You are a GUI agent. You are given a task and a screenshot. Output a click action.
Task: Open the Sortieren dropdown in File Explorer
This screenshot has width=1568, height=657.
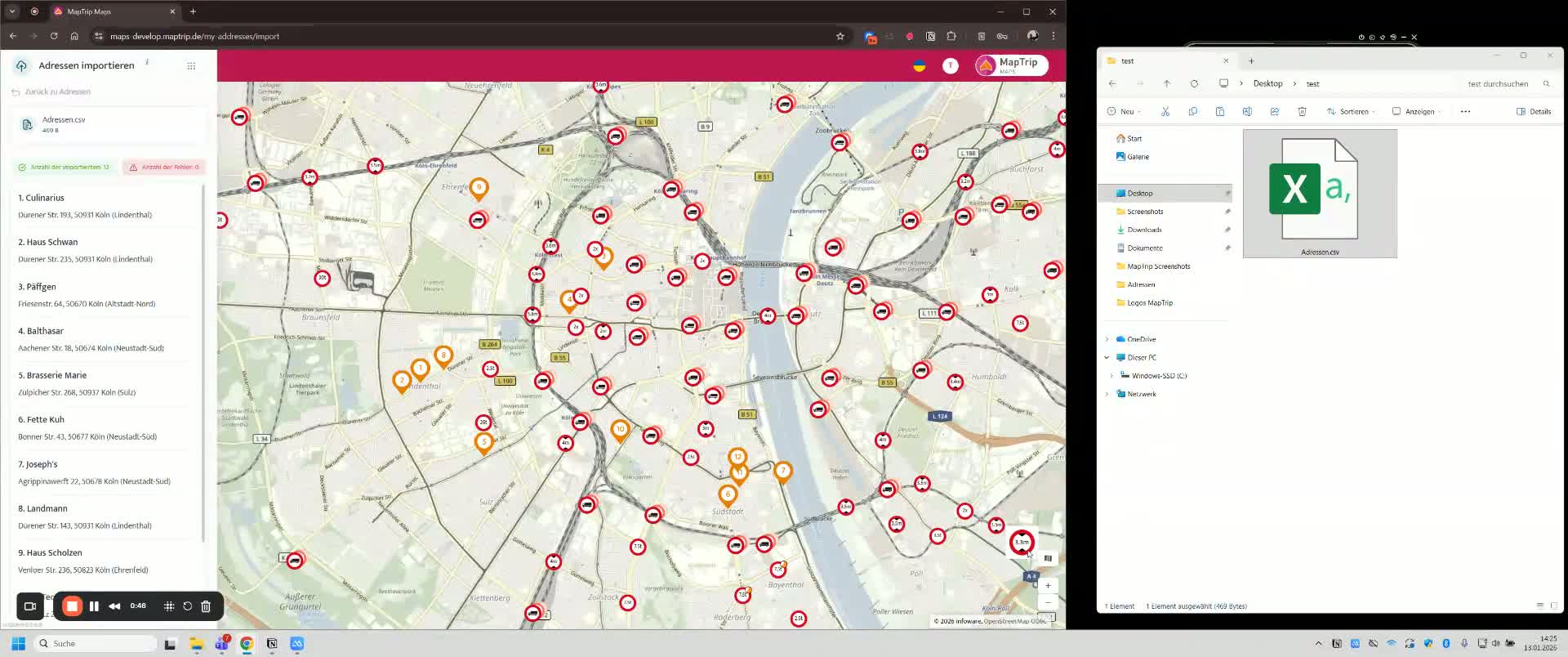tap(1351, 111)
